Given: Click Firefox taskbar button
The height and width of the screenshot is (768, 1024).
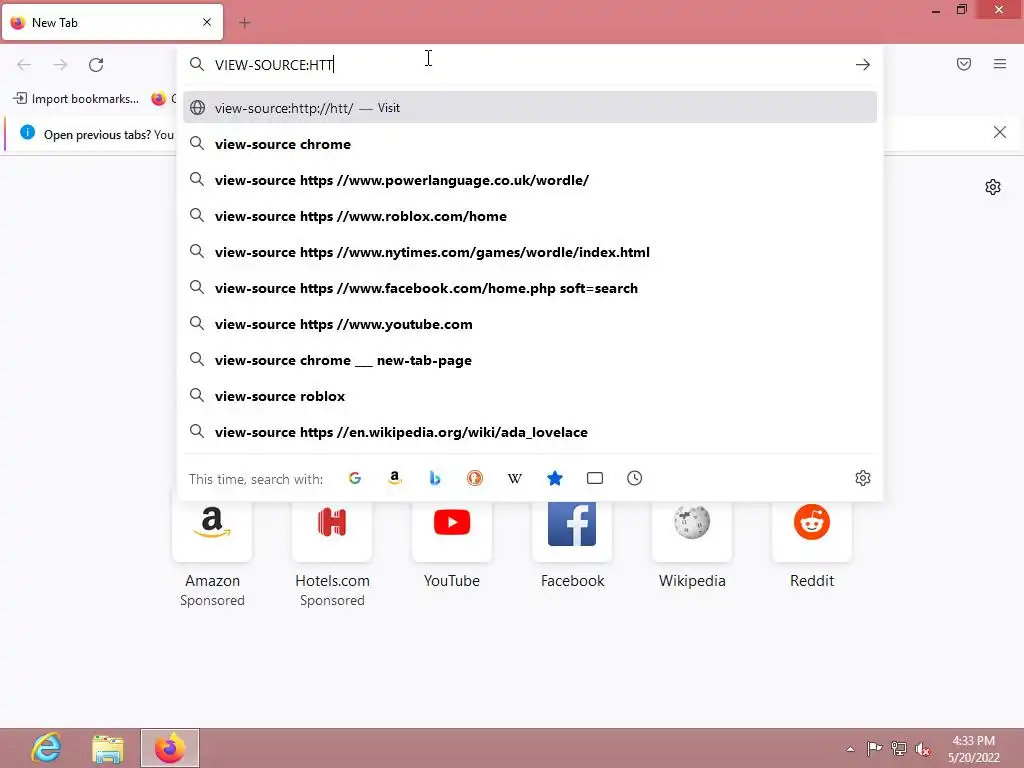Looking at the screenshot, I should point(170,748).
